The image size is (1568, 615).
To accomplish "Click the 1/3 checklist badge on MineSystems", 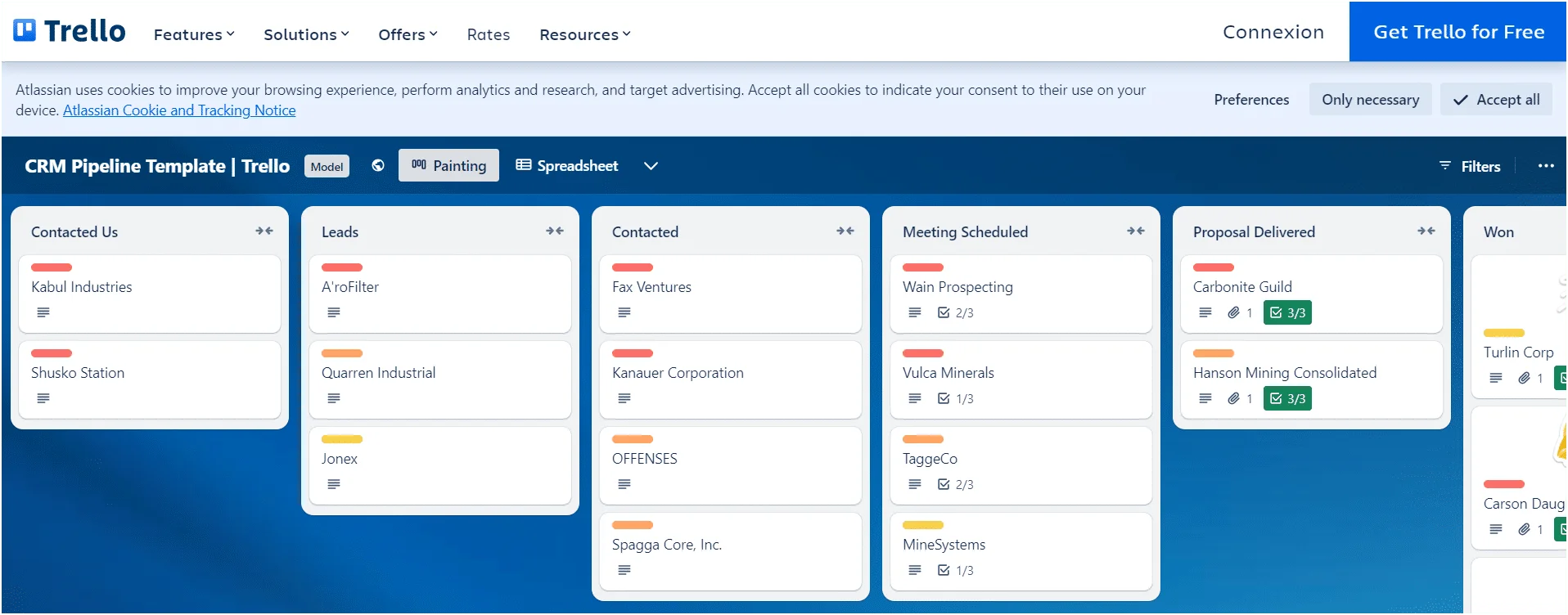I will pos(956,570).
